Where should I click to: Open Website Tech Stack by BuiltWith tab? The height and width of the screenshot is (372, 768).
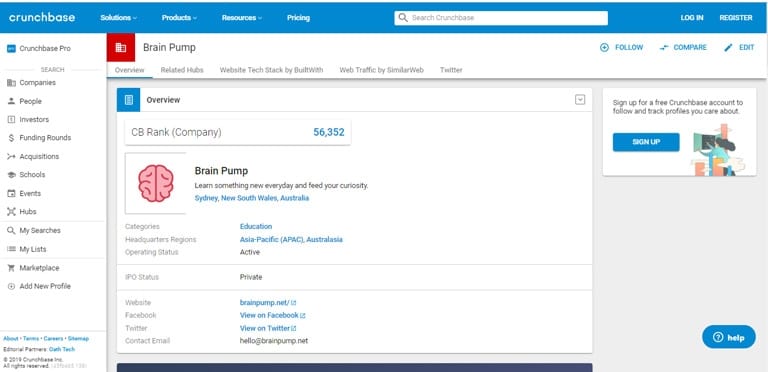coord(271,70)
